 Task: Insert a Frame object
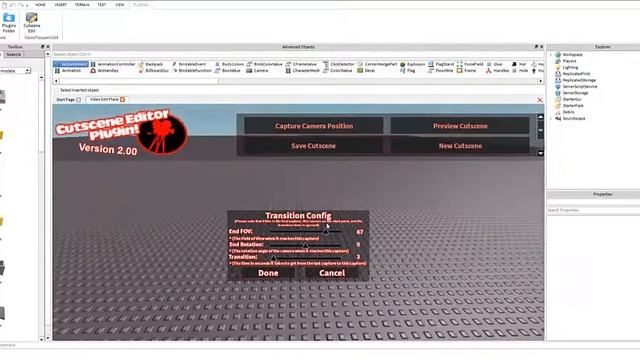tap(467, 71)
